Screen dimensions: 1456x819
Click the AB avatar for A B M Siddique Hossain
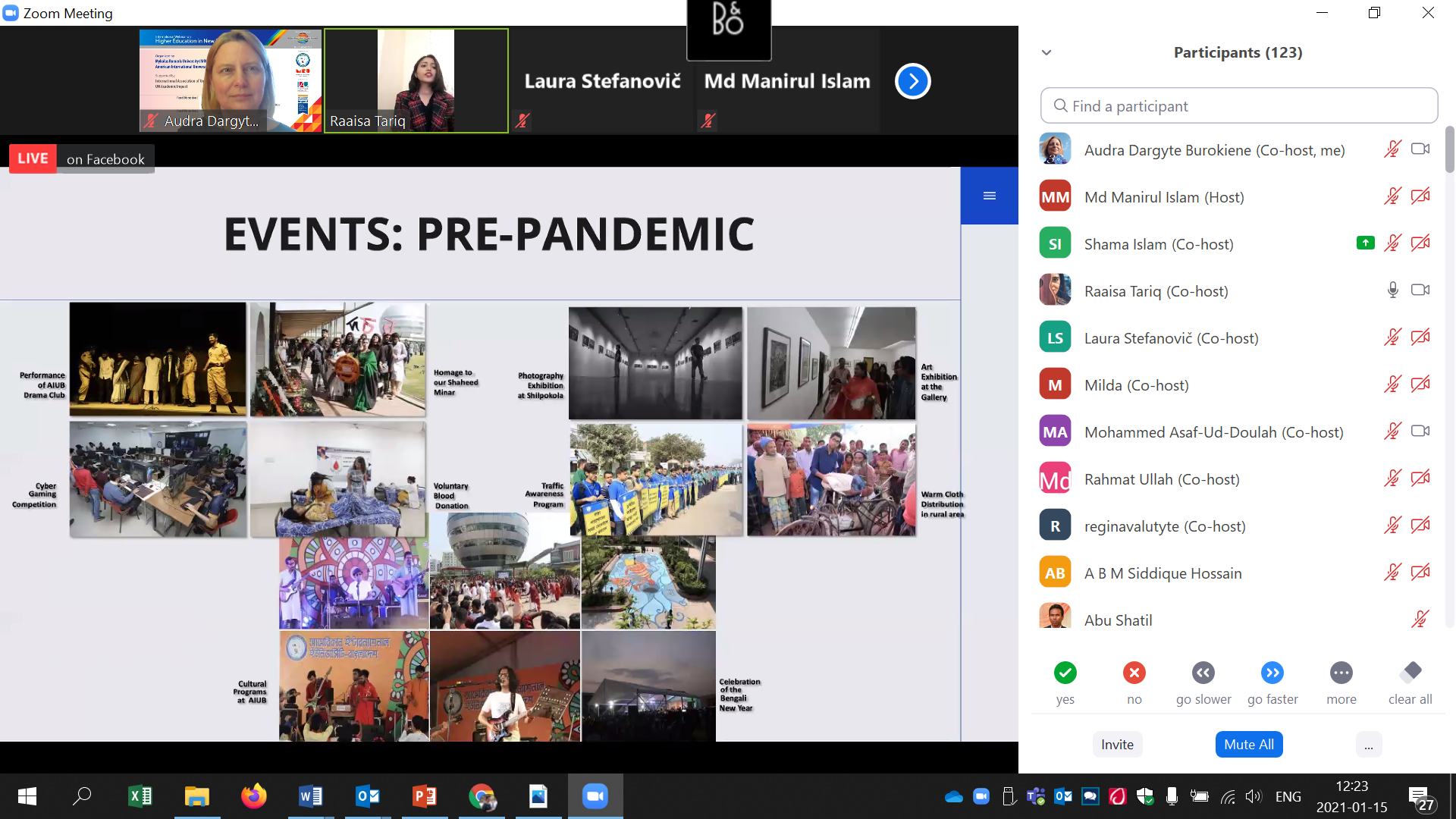[x=1055, y=573]
